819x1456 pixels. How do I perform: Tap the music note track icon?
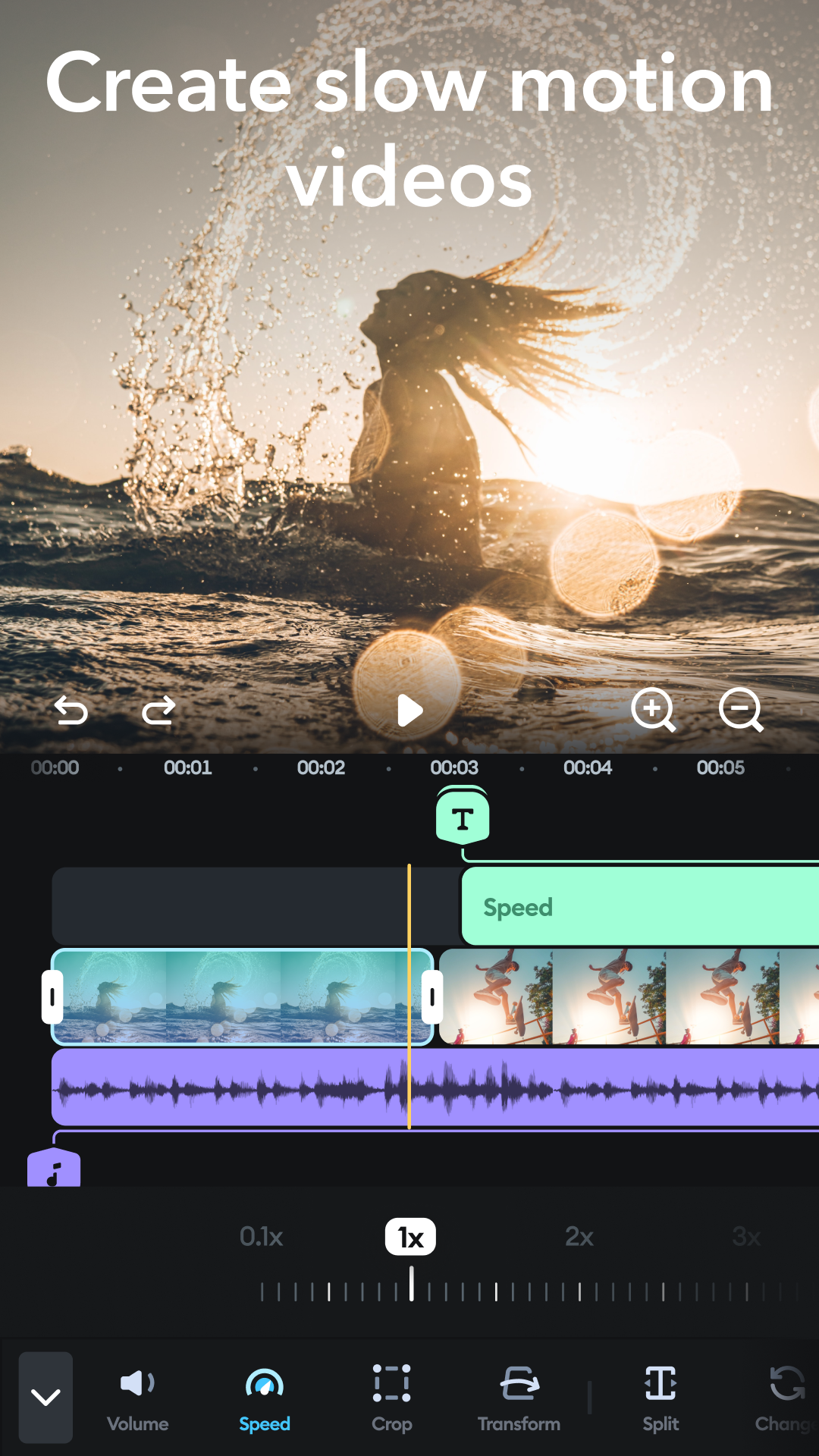point(54,1169)
